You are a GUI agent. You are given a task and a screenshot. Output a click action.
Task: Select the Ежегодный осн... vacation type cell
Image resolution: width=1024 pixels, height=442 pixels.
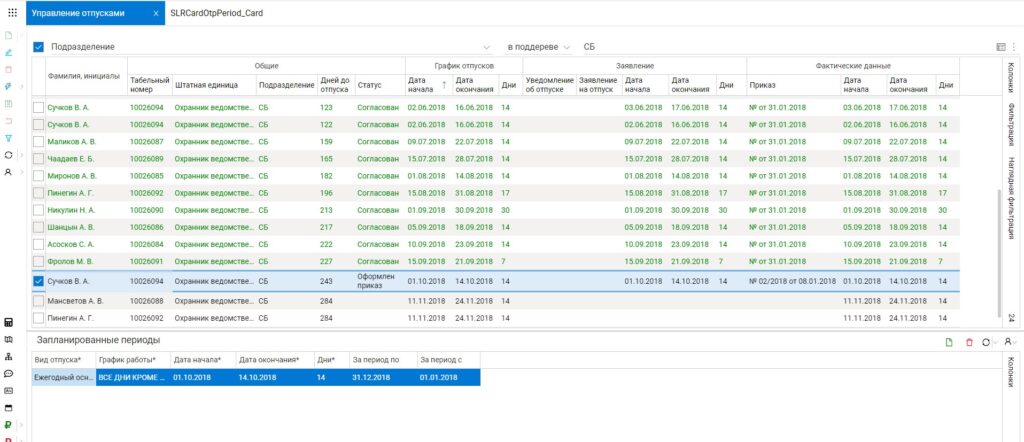click(63, 377)
